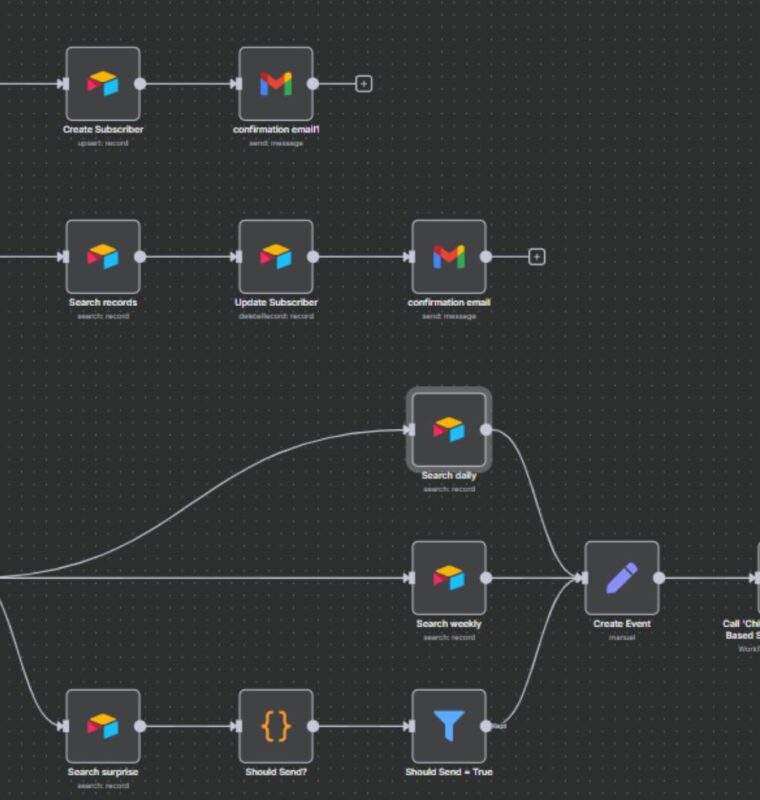Select the Should Send = True filter node
This screenshot has width=760, height=800.
pyautogui.click(x=449, y=726)
